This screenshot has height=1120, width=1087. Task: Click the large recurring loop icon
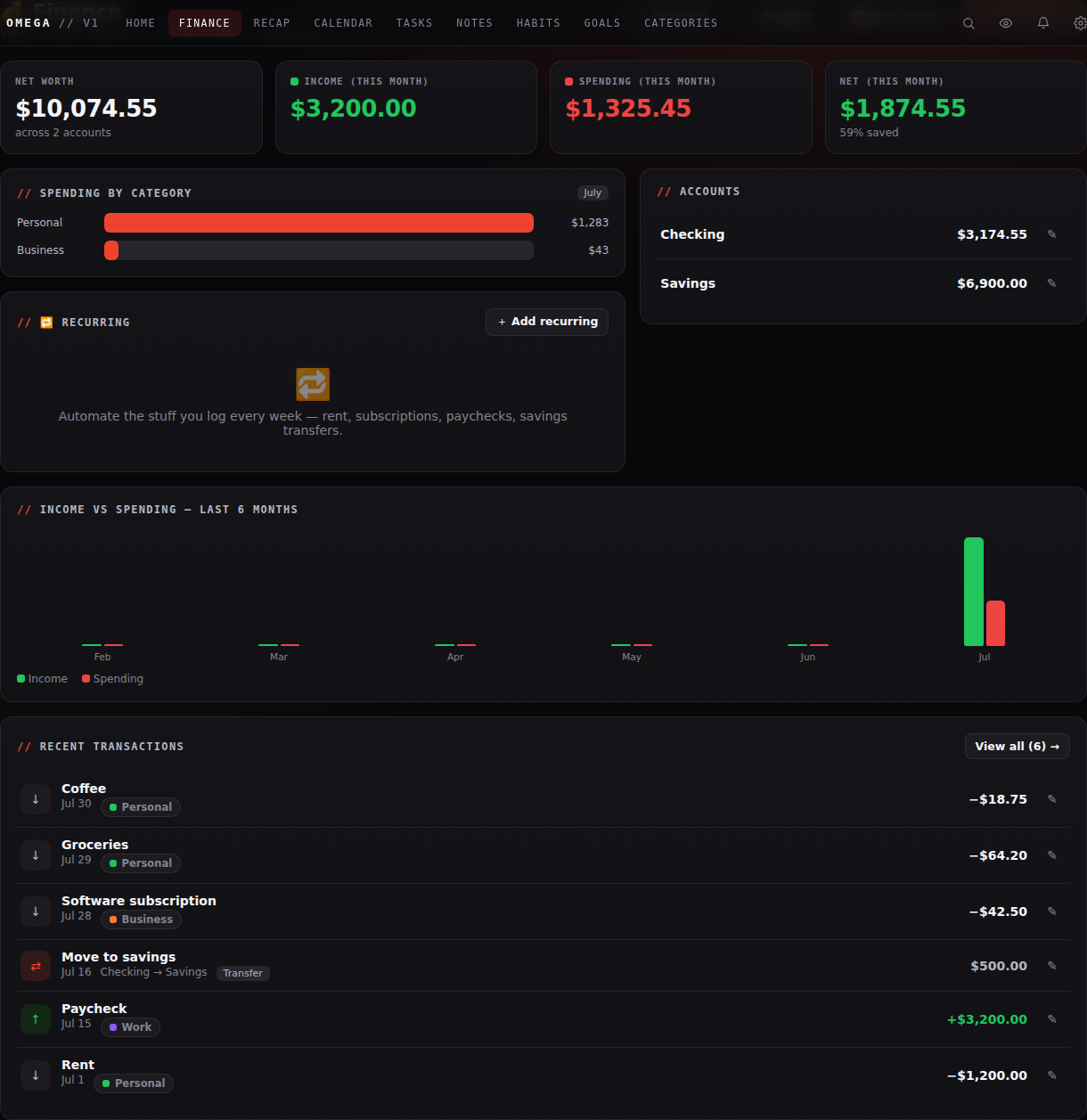[x=313, y=385]
